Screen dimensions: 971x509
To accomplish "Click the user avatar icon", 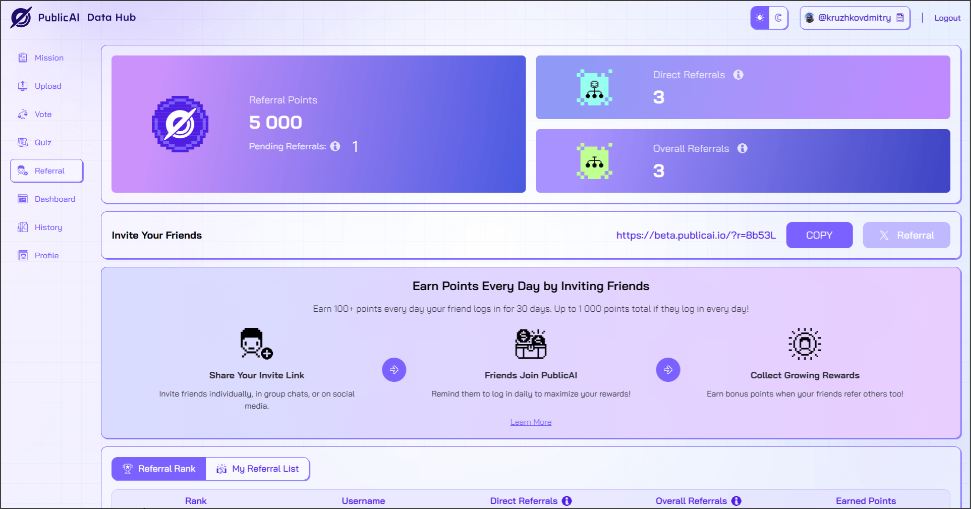I will point(809,18).
